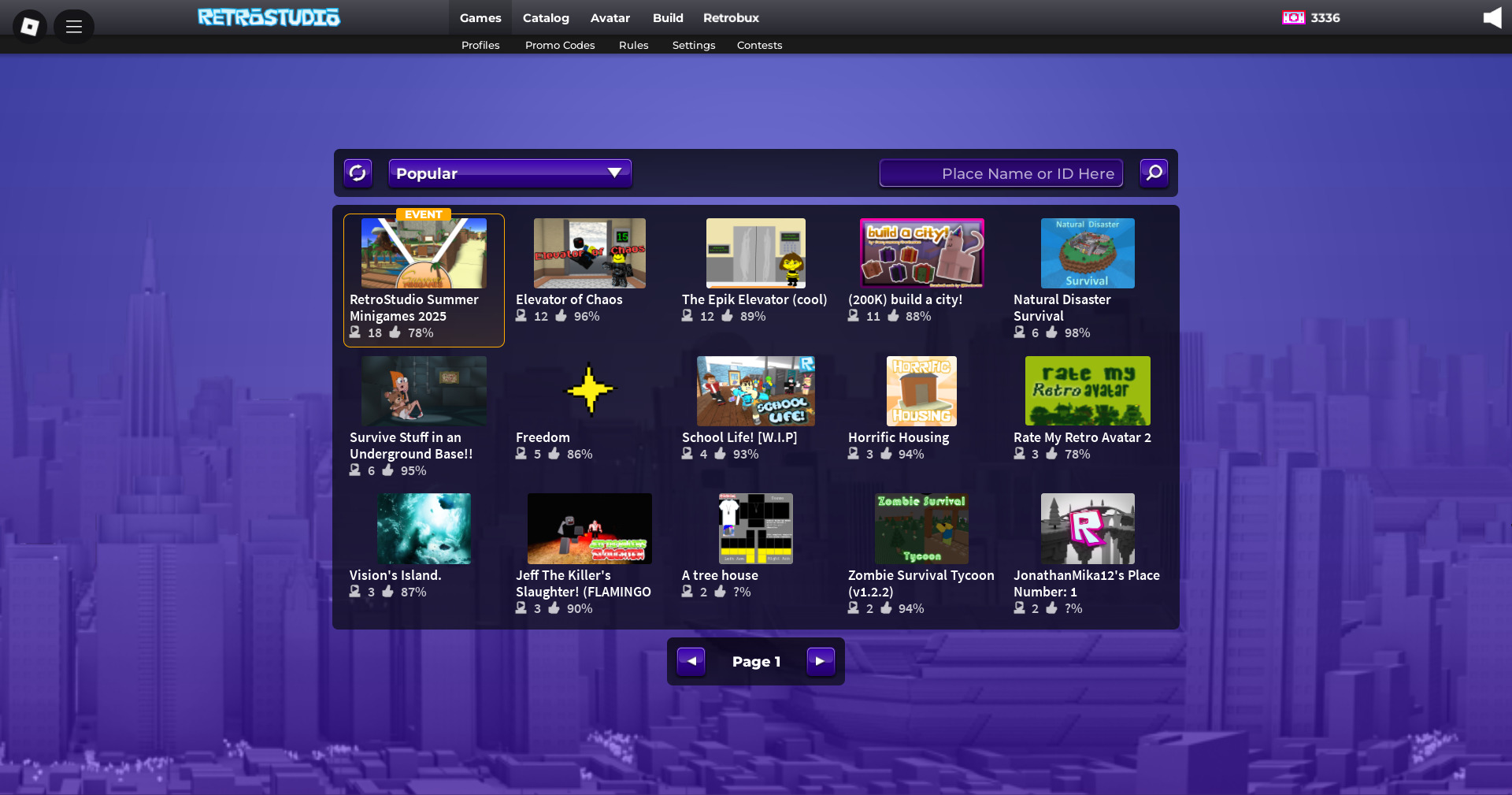Open Natural Disaster Survival thumbnail

click(1088, 253)
